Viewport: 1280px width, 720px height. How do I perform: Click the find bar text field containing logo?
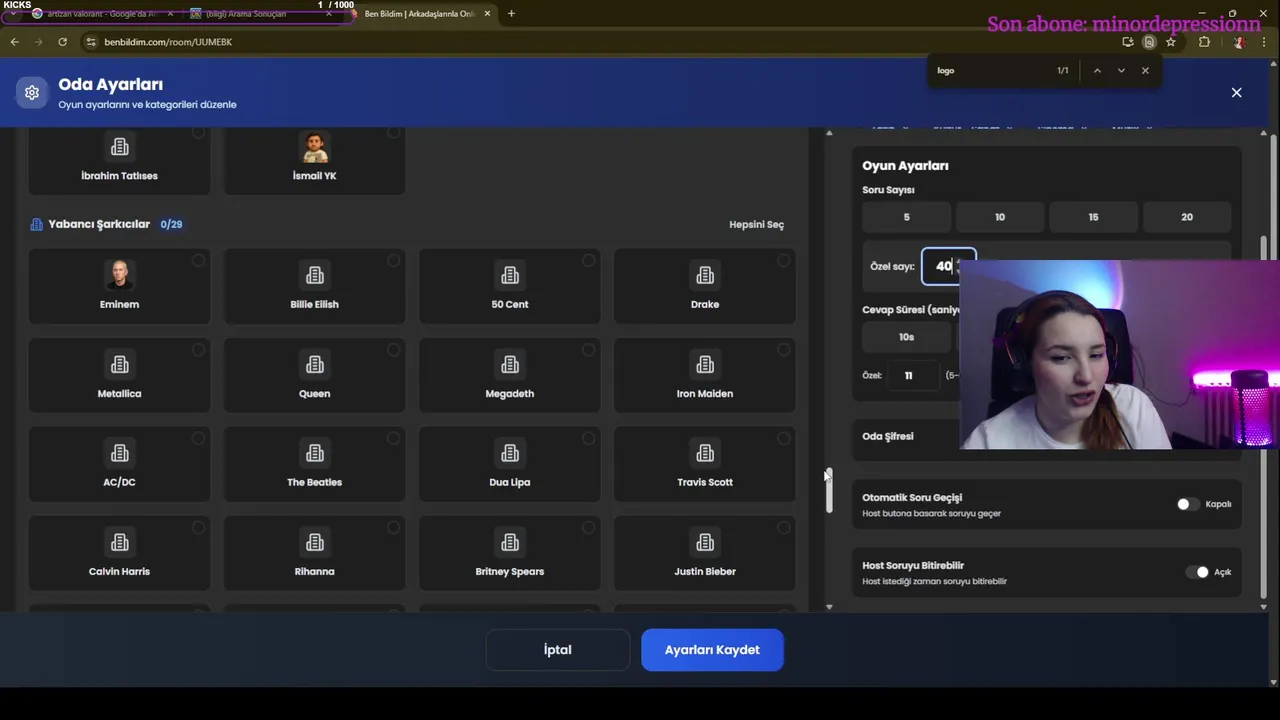pos(990,71)
